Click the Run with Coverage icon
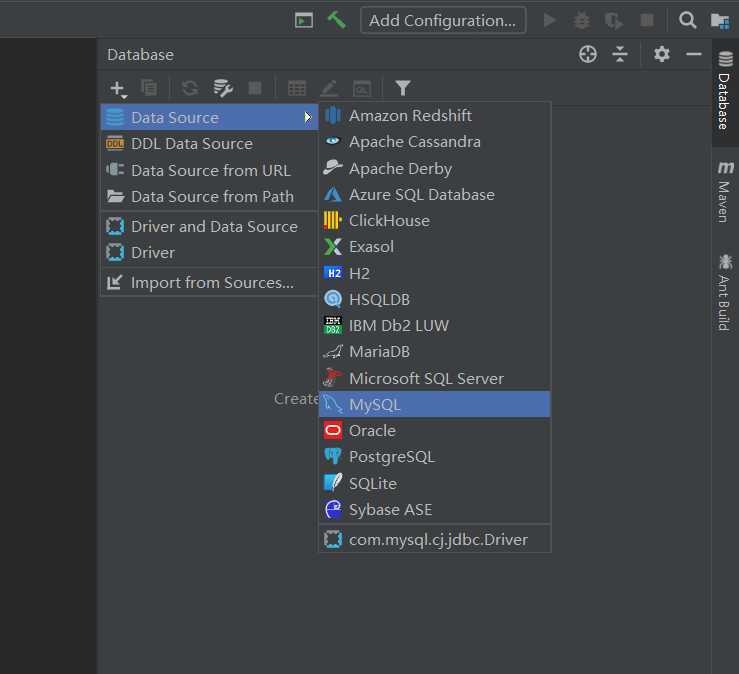The width and height of the screenshot is (739, 674). 614,21
